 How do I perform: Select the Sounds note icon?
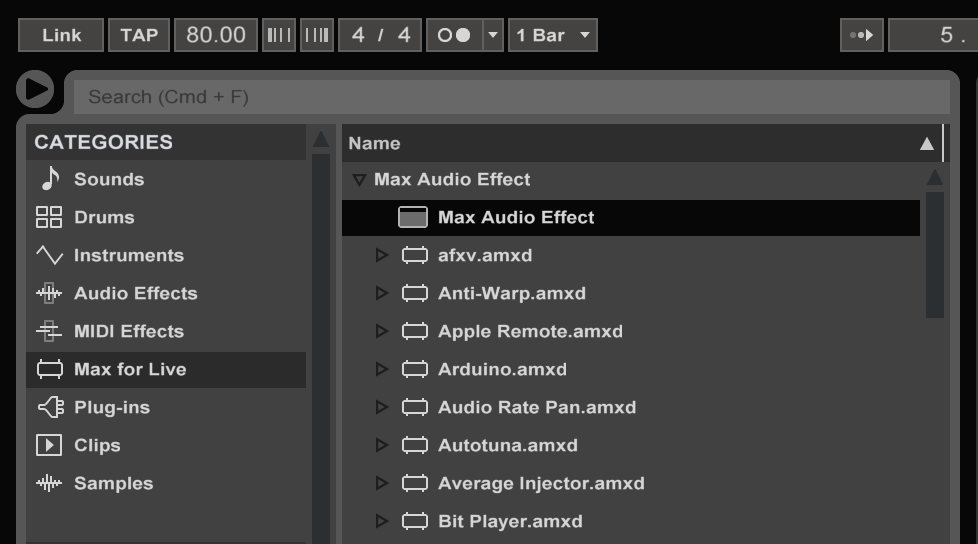click(x=49, y=179)
